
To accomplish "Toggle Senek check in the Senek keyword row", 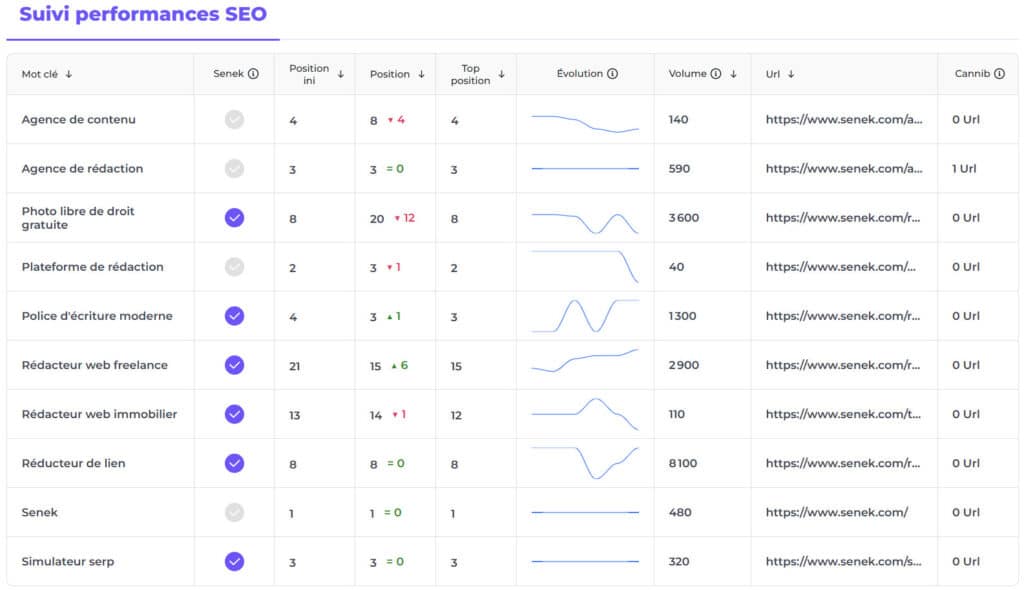I will [x=234, y=512].
